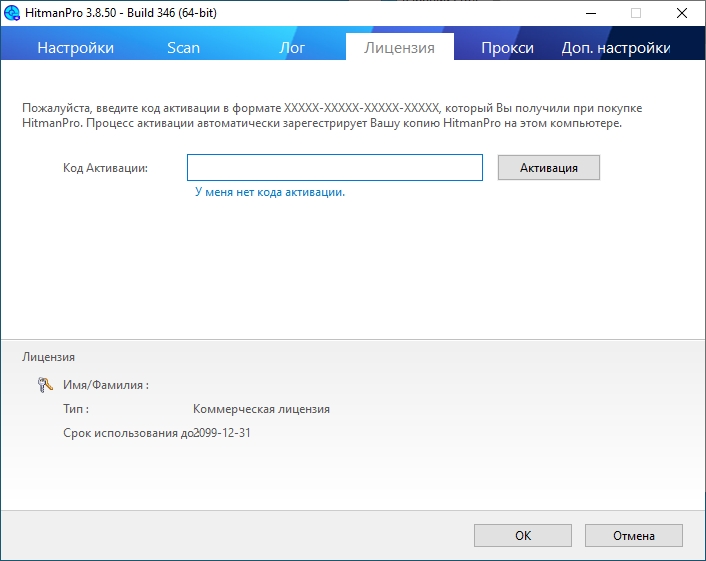Select the Лицензия tab
706x561 pixels.
coord(399,48)
